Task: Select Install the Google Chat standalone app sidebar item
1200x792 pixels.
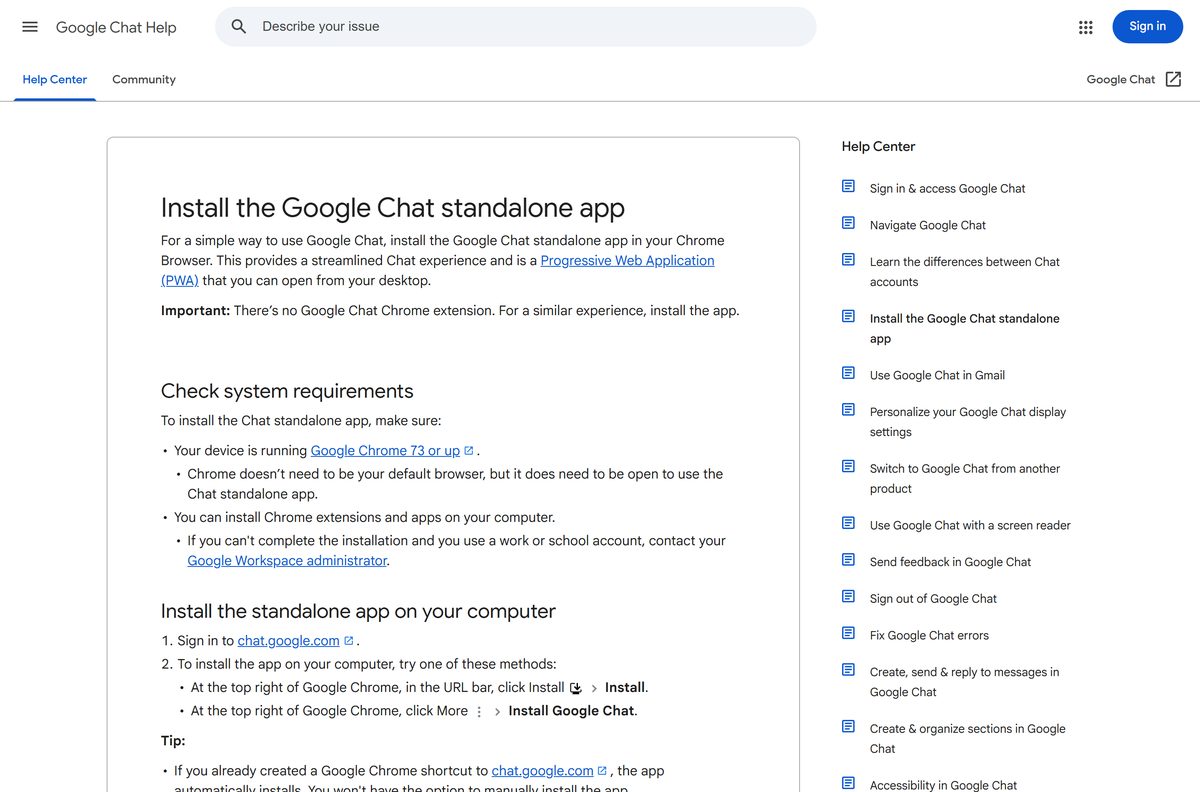Action: pyautogui.click(x=964, y=328)
